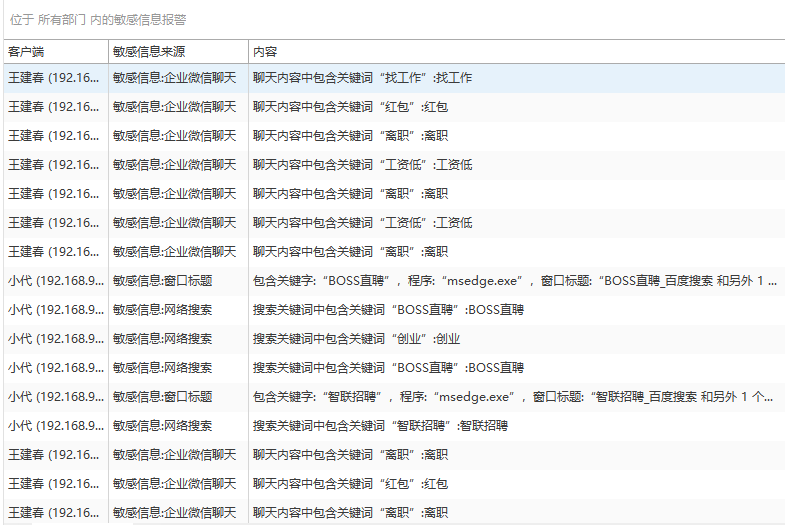Click 小代 client cell in 创业 row
The image size is (785, 525).
point(54,339)
